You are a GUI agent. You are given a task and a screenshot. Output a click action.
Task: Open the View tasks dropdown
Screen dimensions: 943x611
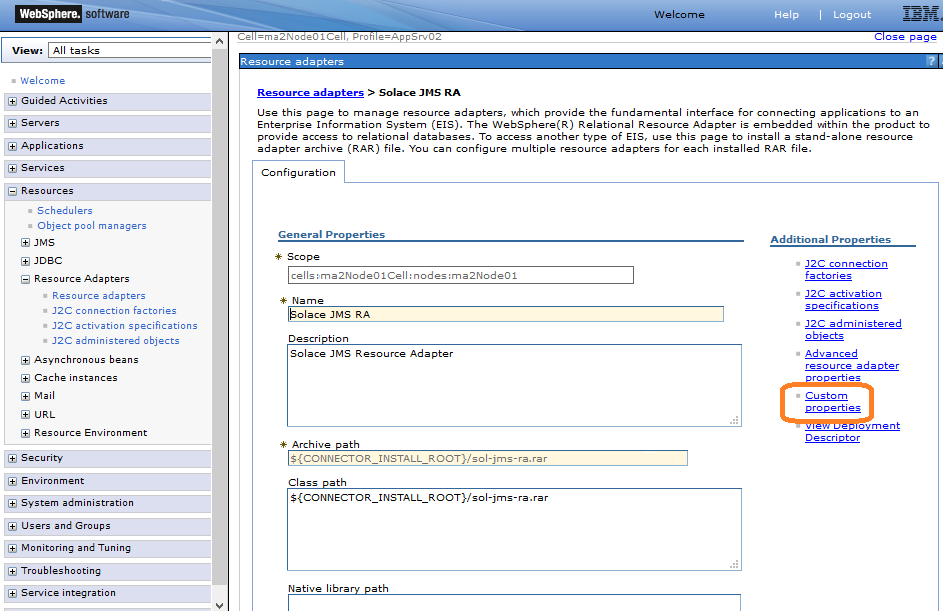click(130, 50)
